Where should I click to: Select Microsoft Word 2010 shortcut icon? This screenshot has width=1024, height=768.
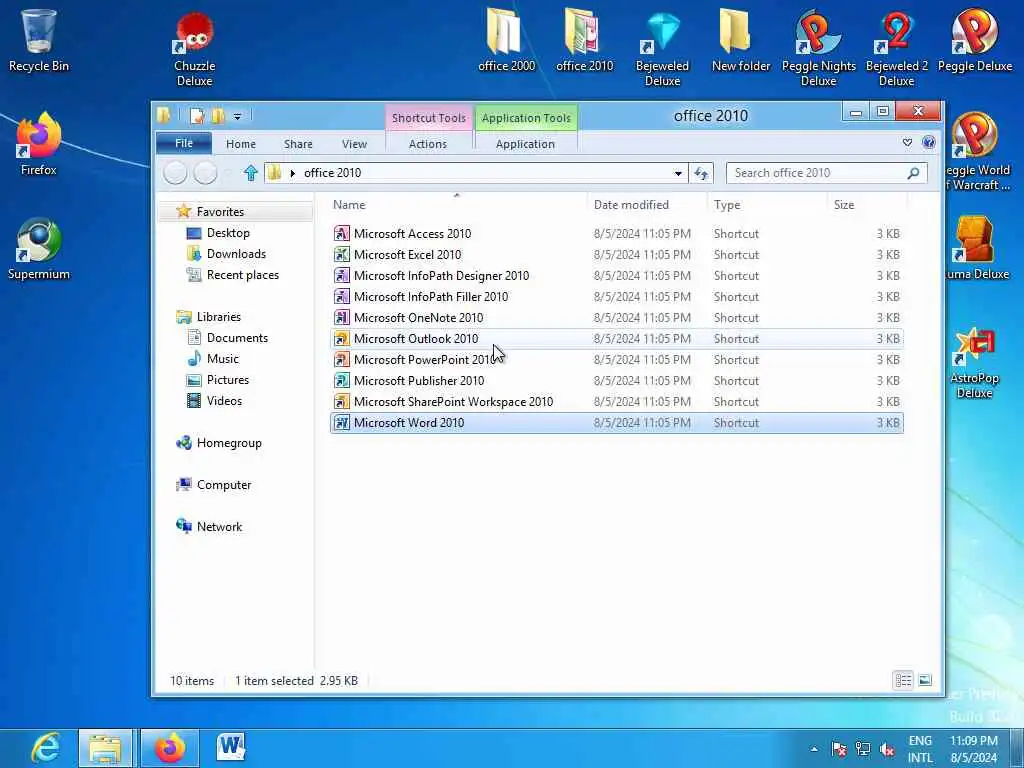point(342,423)
